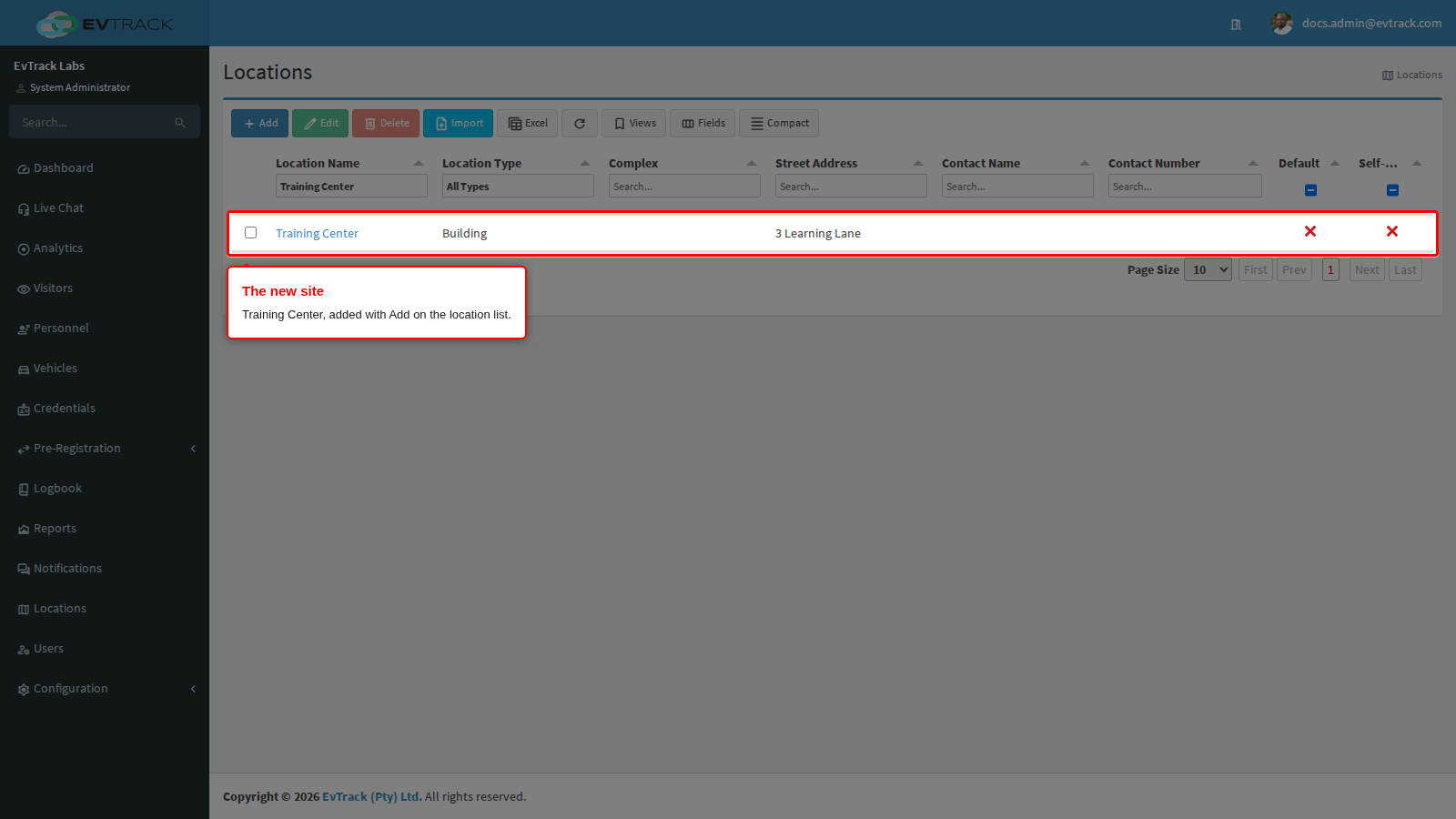
Task: Open the Page Size dropdown
Action: (1208, 270)
